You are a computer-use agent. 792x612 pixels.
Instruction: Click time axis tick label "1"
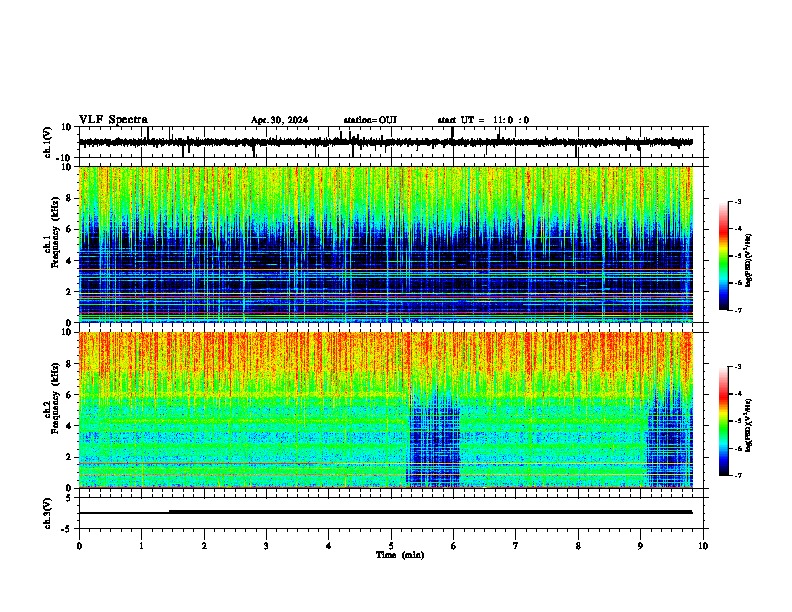[x=141, y=546]
